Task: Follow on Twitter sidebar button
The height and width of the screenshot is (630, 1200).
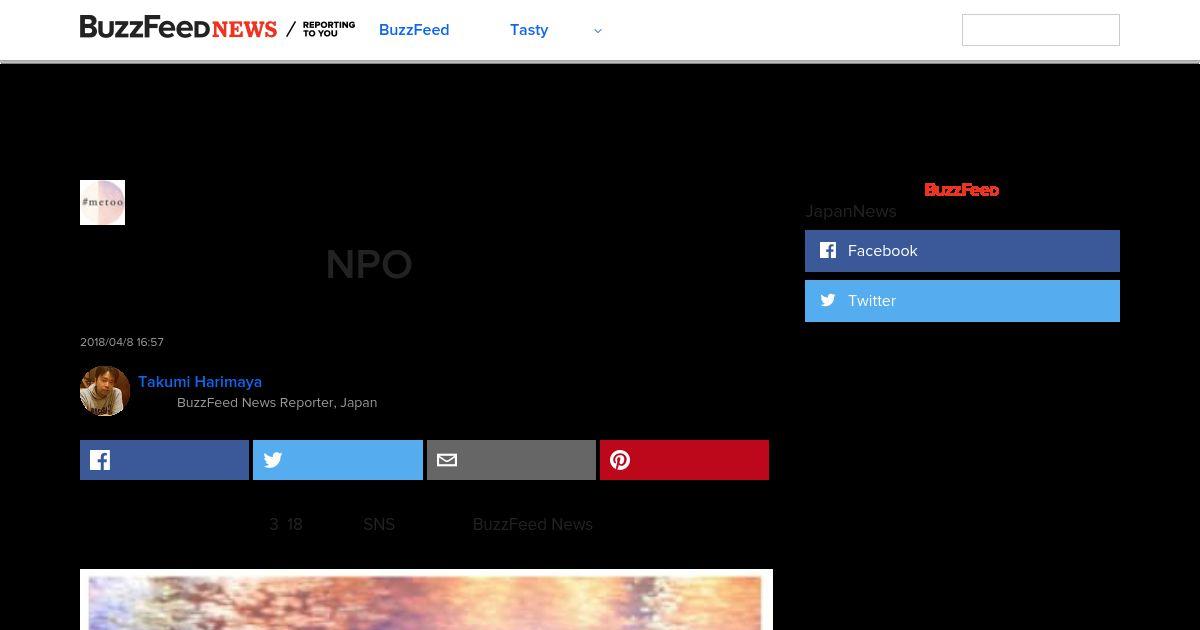Action: [962, 301]
